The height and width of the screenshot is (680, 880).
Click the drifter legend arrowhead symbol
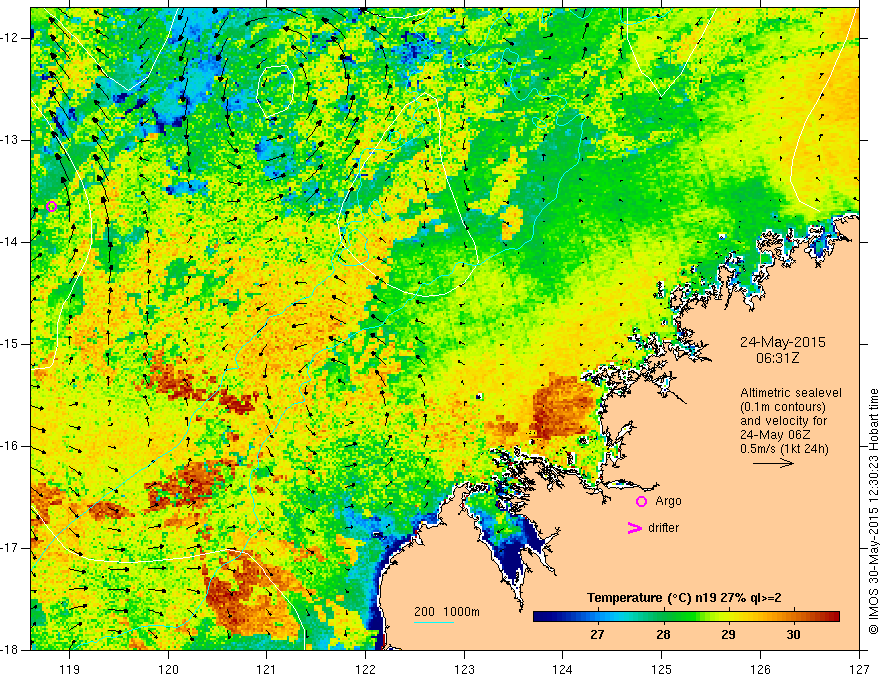(x=634, y=528)
